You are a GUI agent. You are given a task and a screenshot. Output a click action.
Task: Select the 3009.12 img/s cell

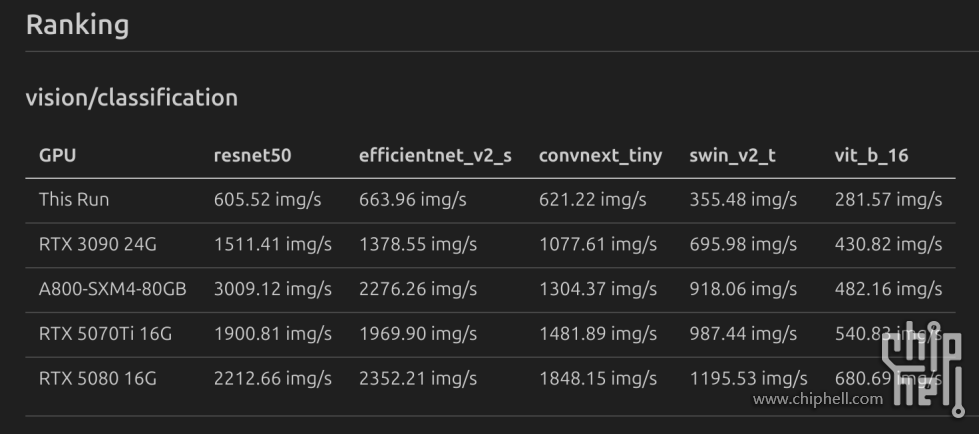tap(272, 290)
